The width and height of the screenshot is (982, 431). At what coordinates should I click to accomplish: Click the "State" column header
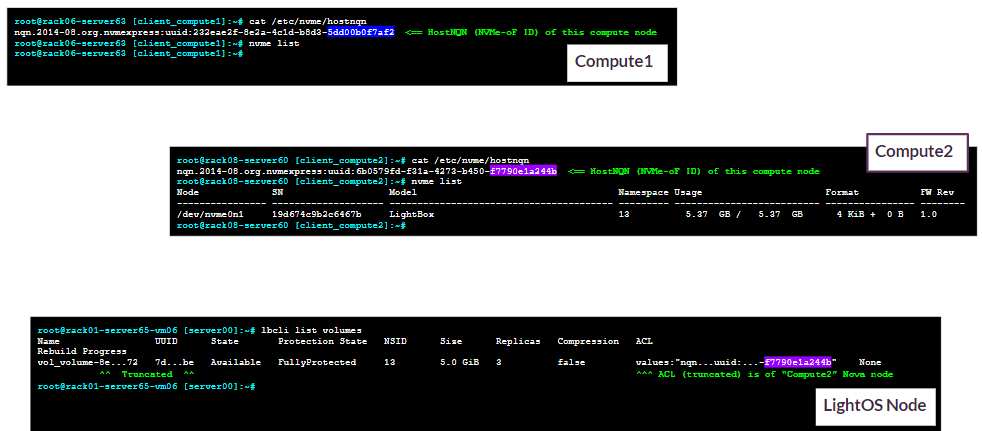click(x=224, y=341)
